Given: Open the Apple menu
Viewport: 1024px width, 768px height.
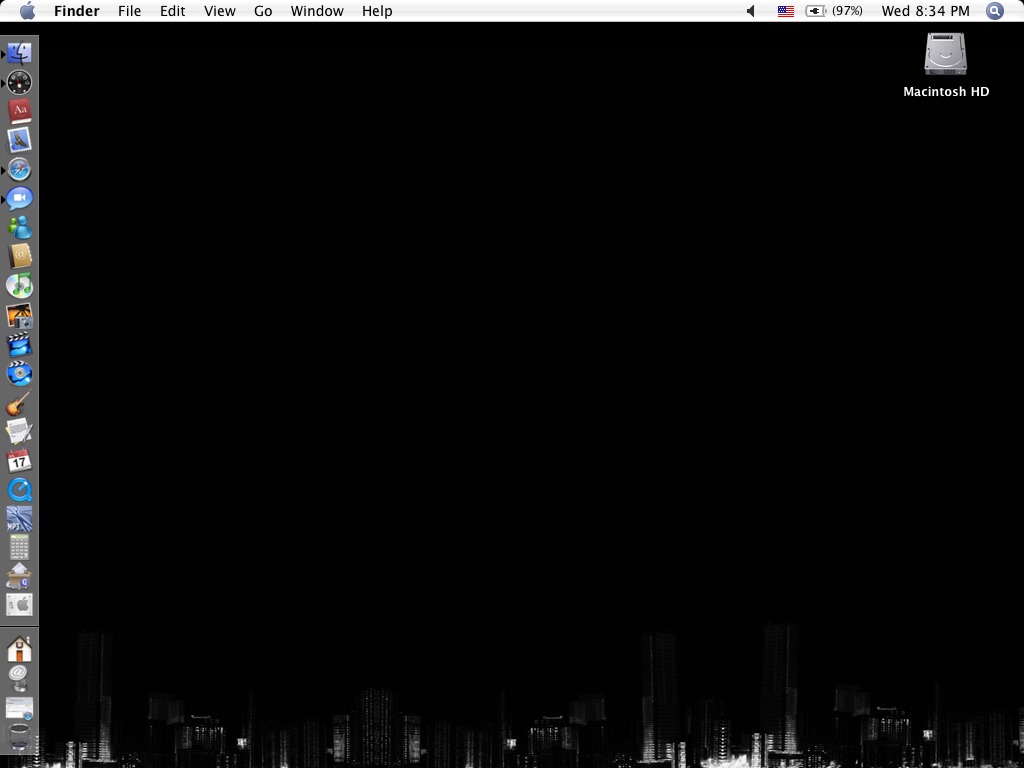Looking at the screenshot, I should pos(27,10).
